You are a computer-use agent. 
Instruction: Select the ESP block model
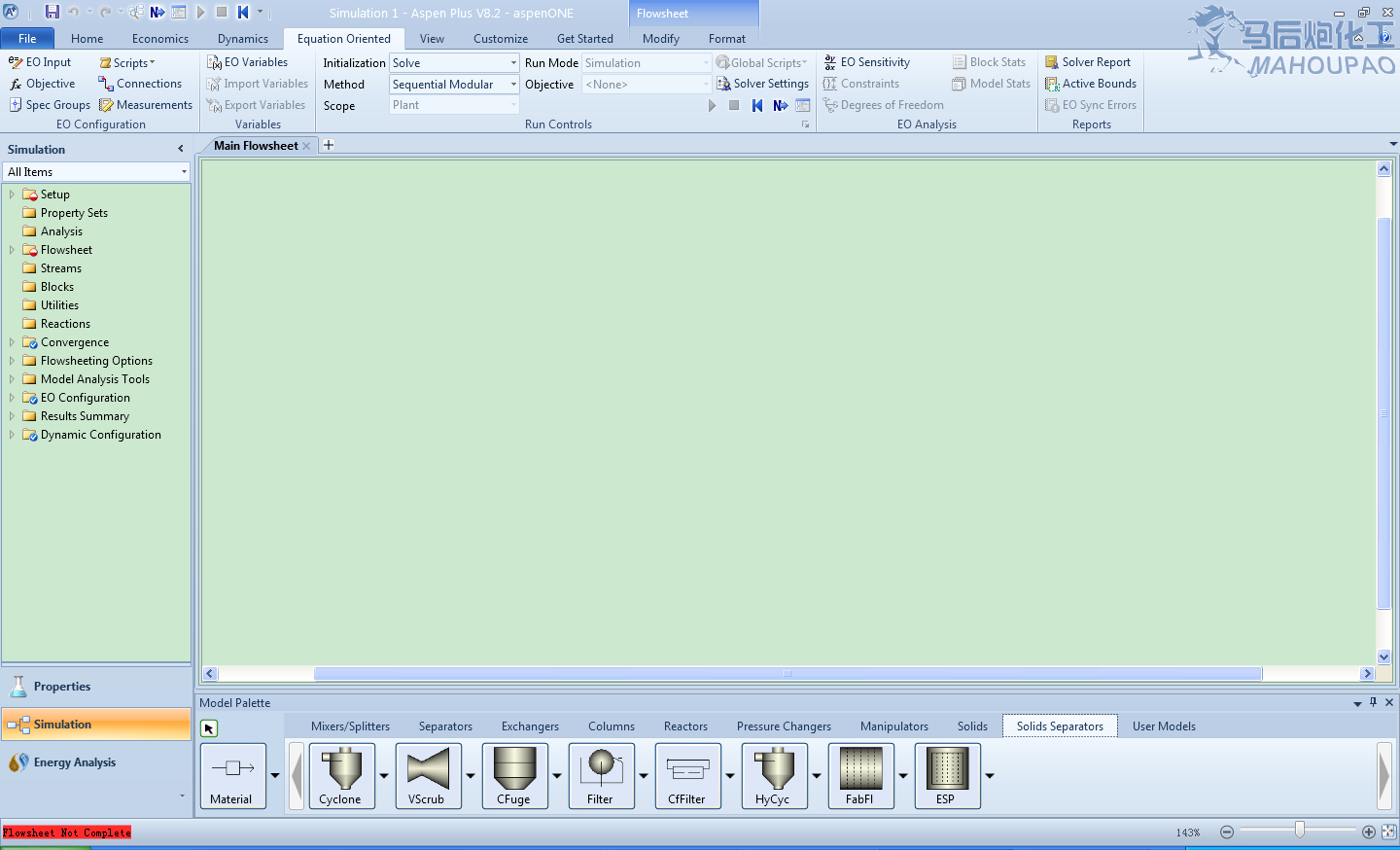point(946,776)
